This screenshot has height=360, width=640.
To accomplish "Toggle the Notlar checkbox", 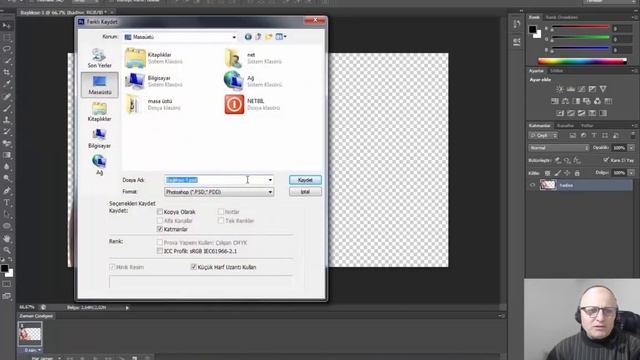I will tap(221, 211).
